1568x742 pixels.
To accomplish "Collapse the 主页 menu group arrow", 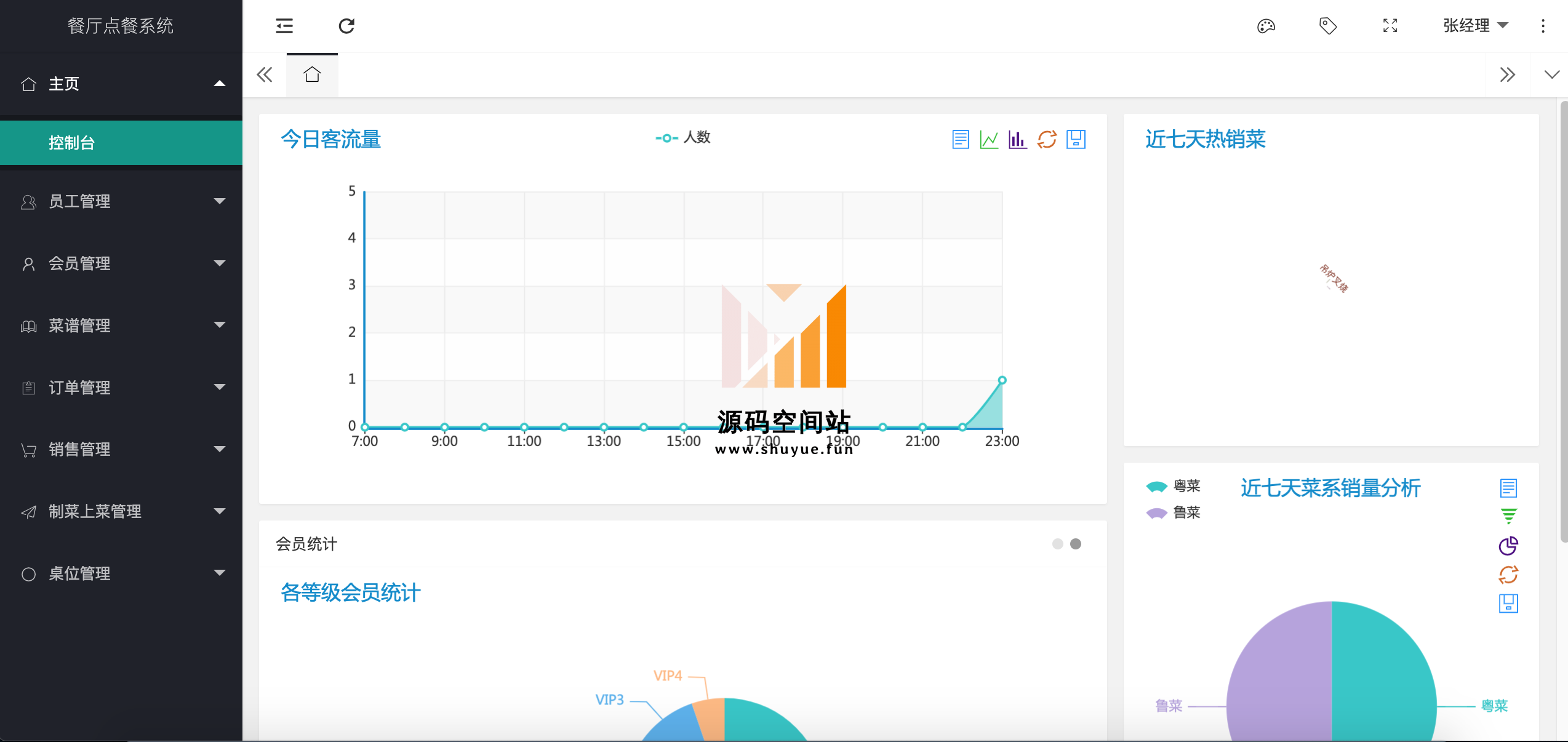I will click(219, 84).
